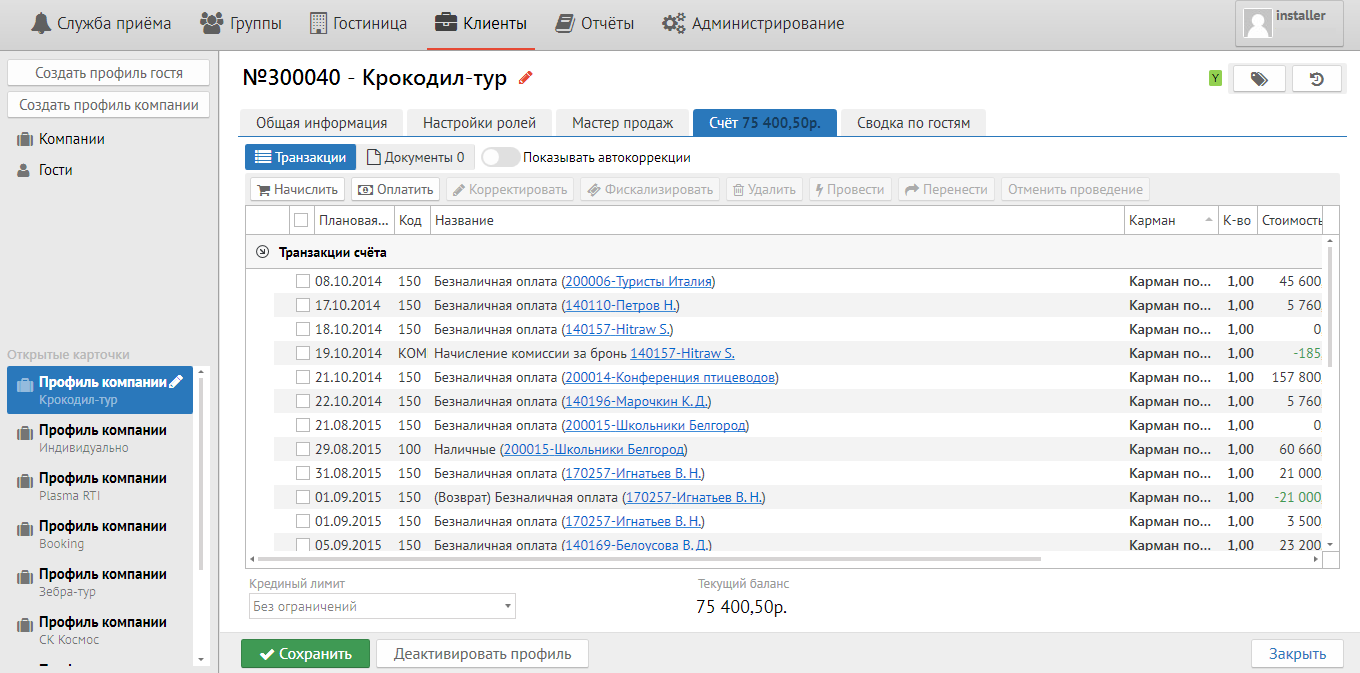Image resolution: width=1360 pixels, height=673 pixels.
Task: Click the table's horizontal scrollbar
Action: pos(650,559)
